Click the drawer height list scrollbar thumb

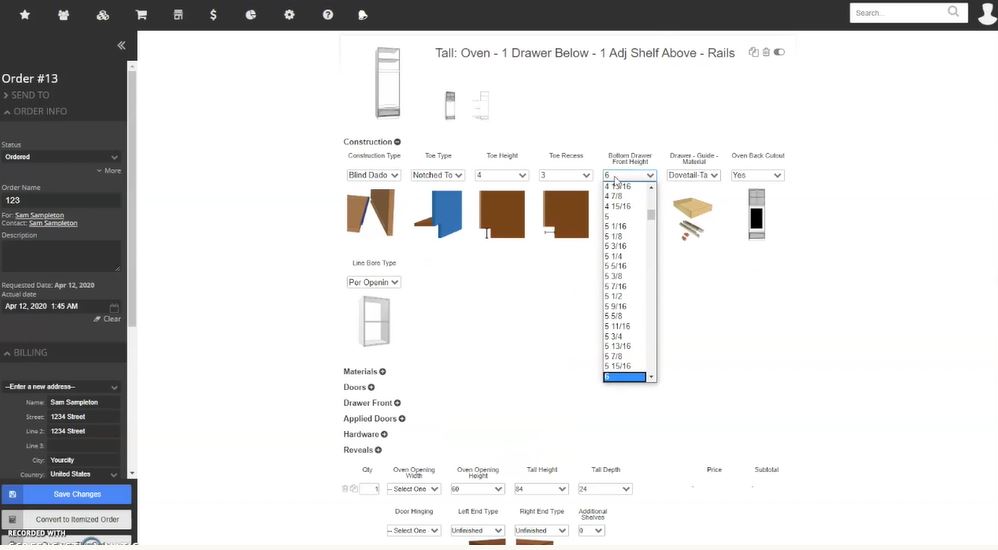point(650,215)
